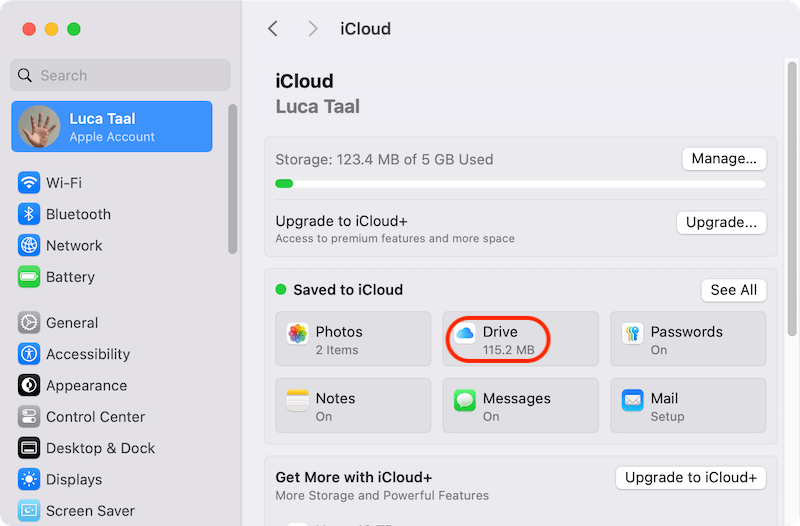Viewport: 800px width, 526px height.
Task: Click the main pane scrollbar
Action: tap(792, 198)
